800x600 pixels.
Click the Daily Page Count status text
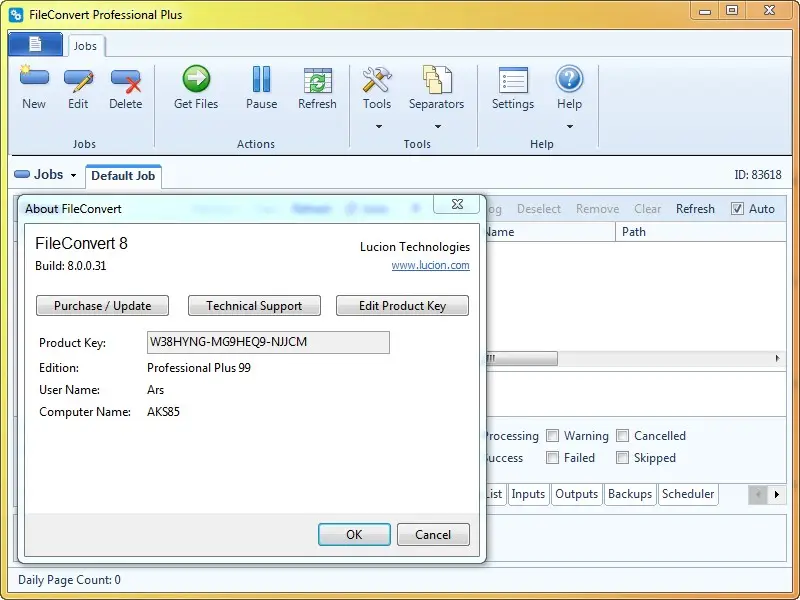69,580
